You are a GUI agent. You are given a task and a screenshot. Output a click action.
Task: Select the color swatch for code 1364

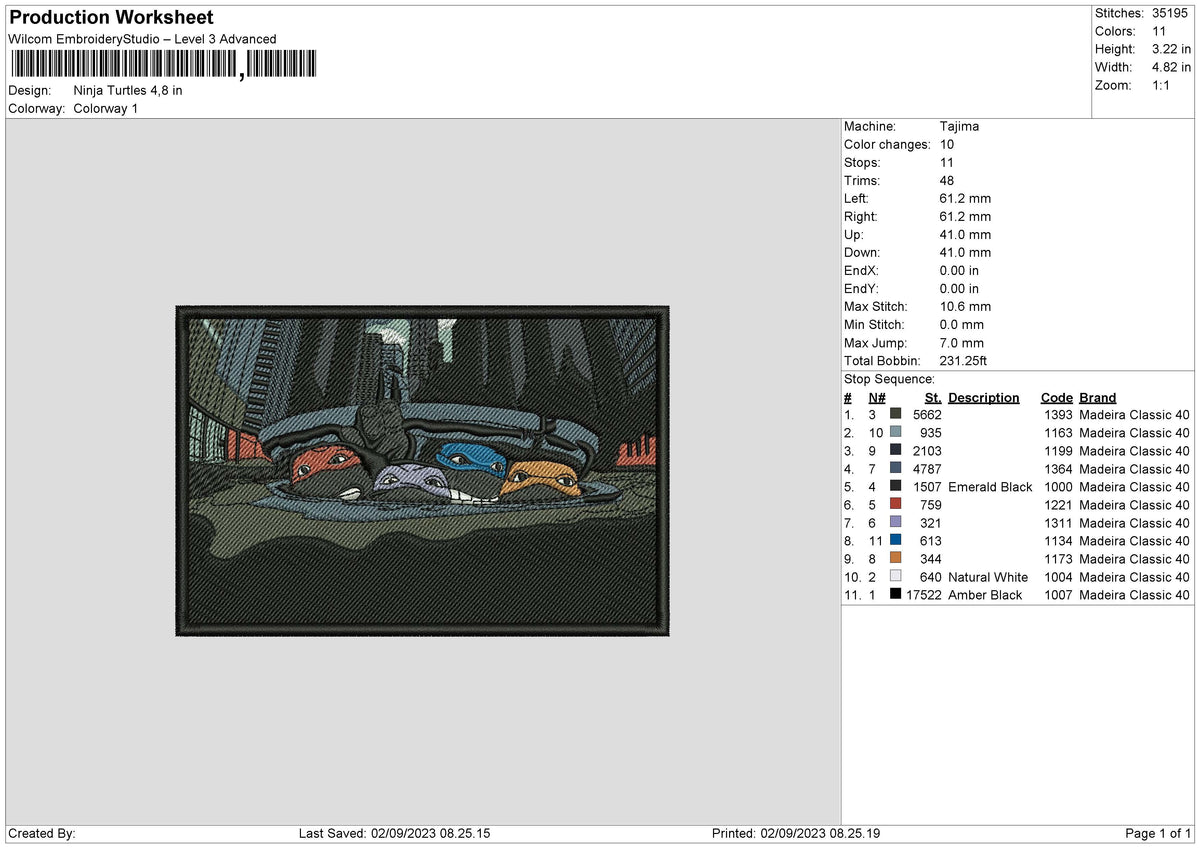896,469
